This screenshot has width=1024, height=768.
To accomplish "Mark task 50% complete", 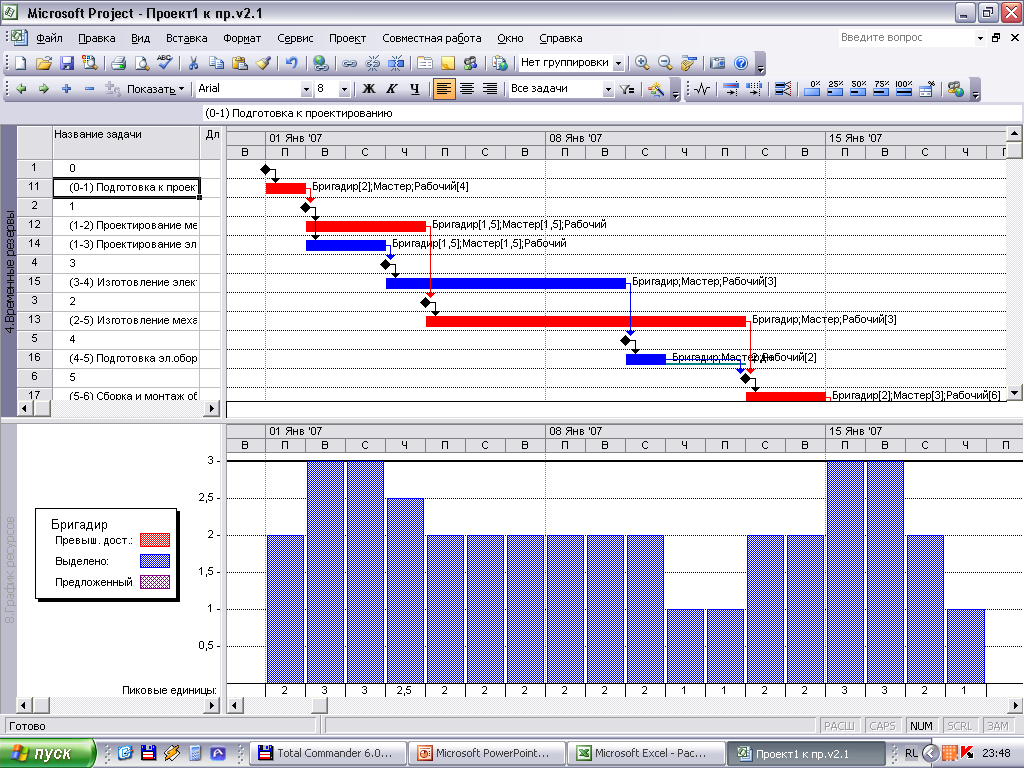I will point(858,88).
